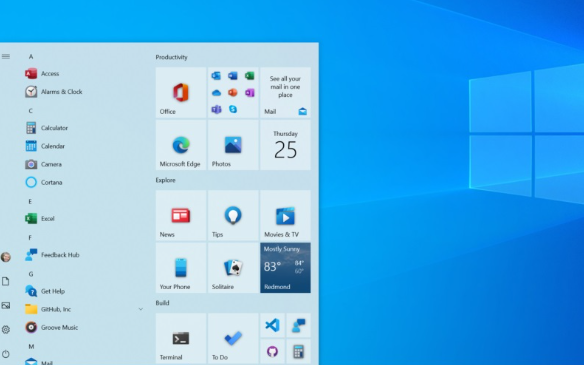This screenshot has height=365, width=584.
Task: Open the Thursday 25 calendar tile
Action: coord(285,145)
